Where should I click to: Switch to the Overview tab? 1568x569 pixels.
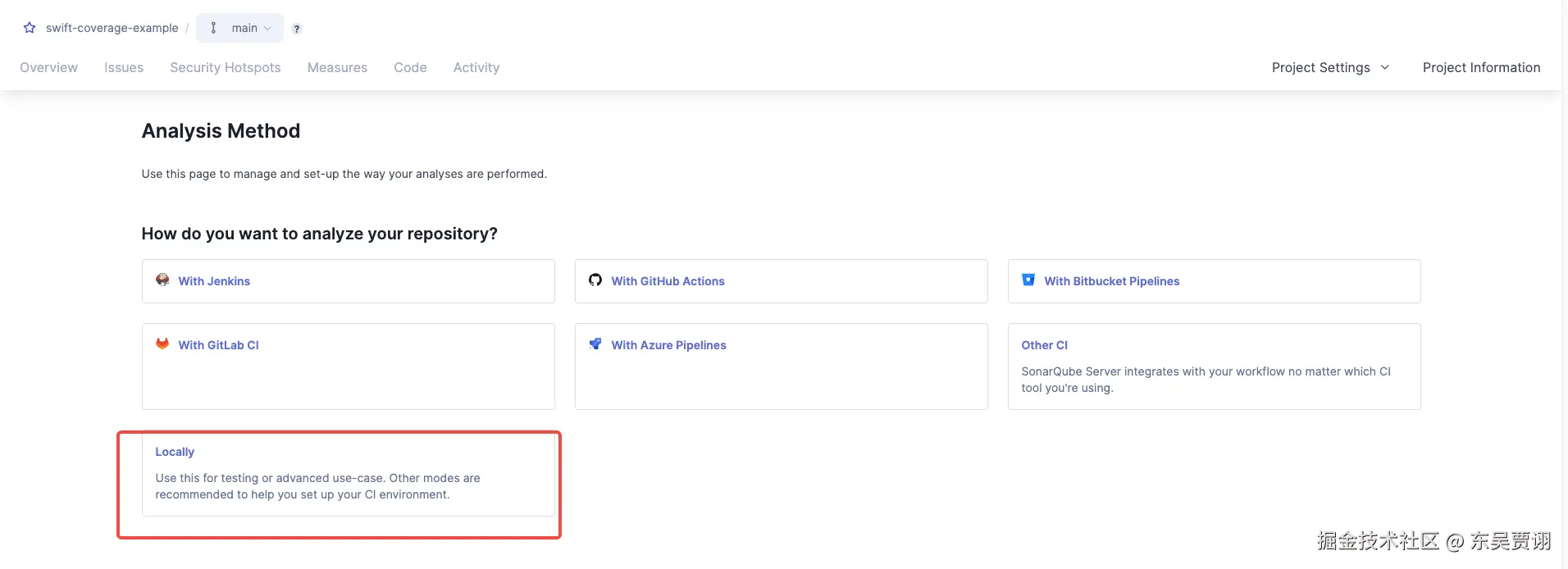(48, 67)
